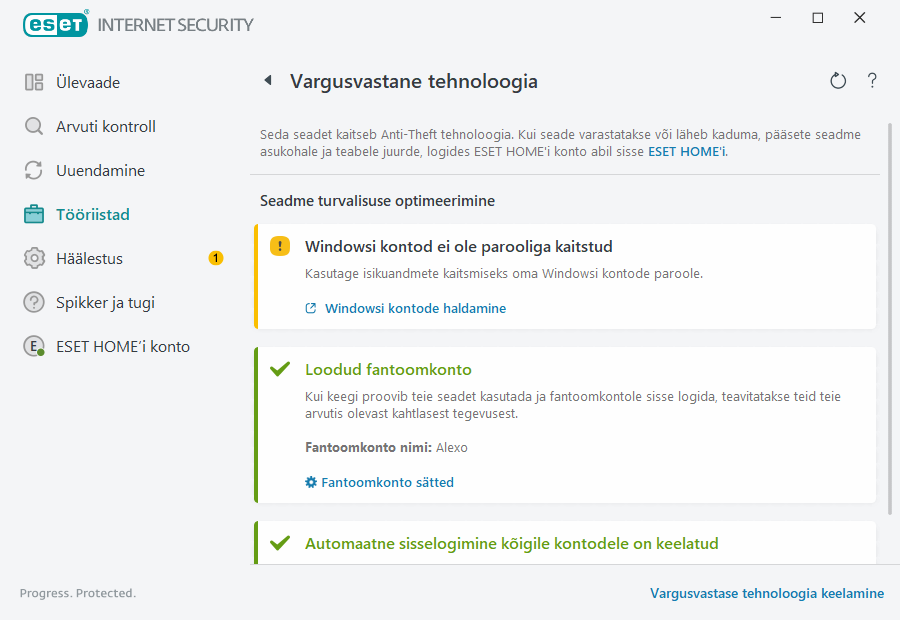Collapse back with the arrow beside Vargusvastane tehnoloogia

pyautogui.click(x=267, y=81)
